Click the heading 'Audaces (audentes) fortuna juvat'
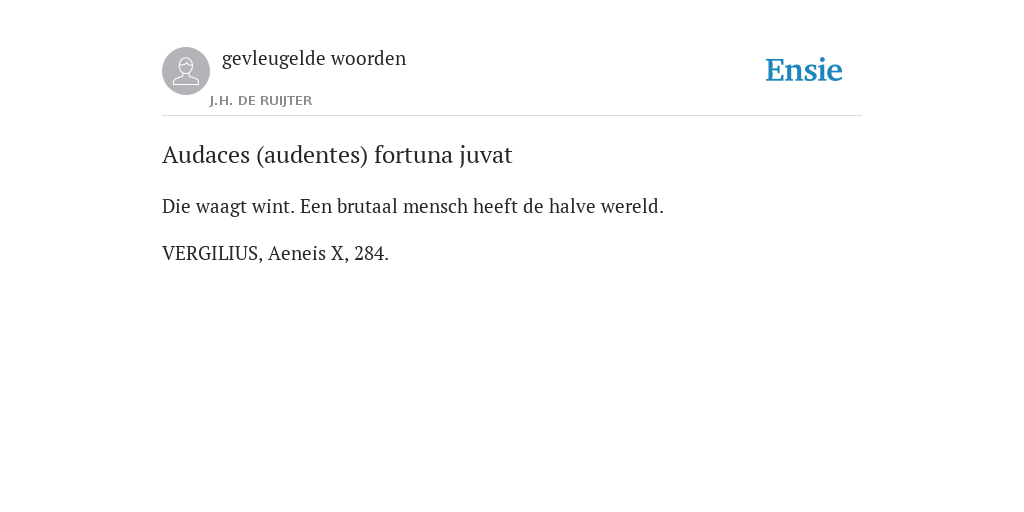The image size is (1024, 512). [337, 155]
